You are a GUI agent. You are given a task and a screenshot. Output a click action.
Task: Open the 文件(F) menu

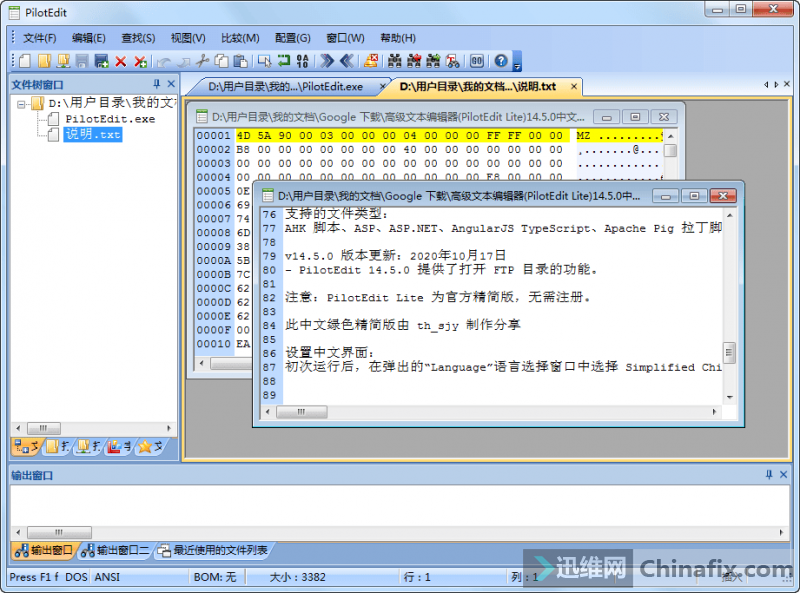coord(40,38)
